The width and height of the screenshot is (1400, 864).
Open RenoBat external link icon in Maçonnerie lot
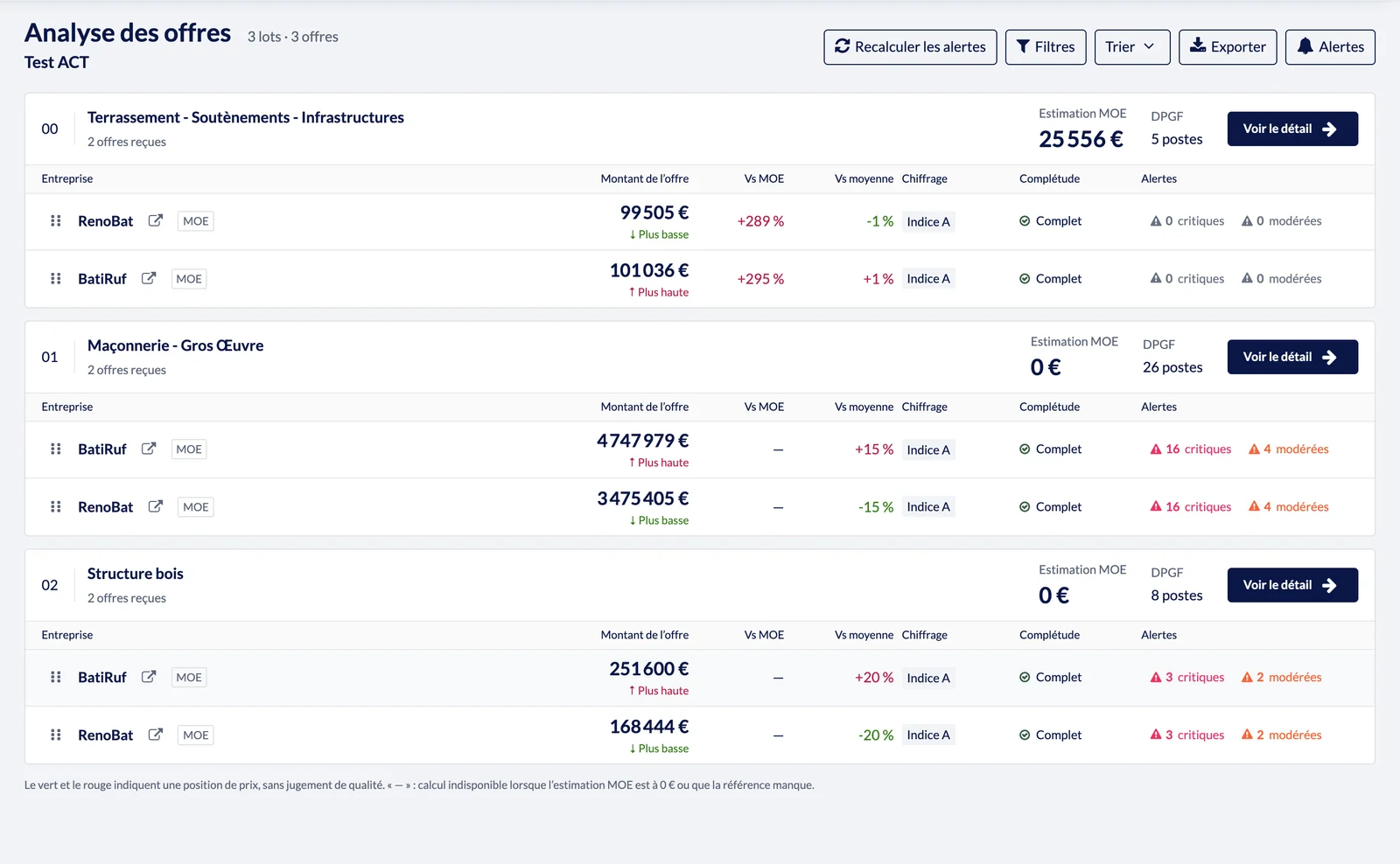point(155,506)
